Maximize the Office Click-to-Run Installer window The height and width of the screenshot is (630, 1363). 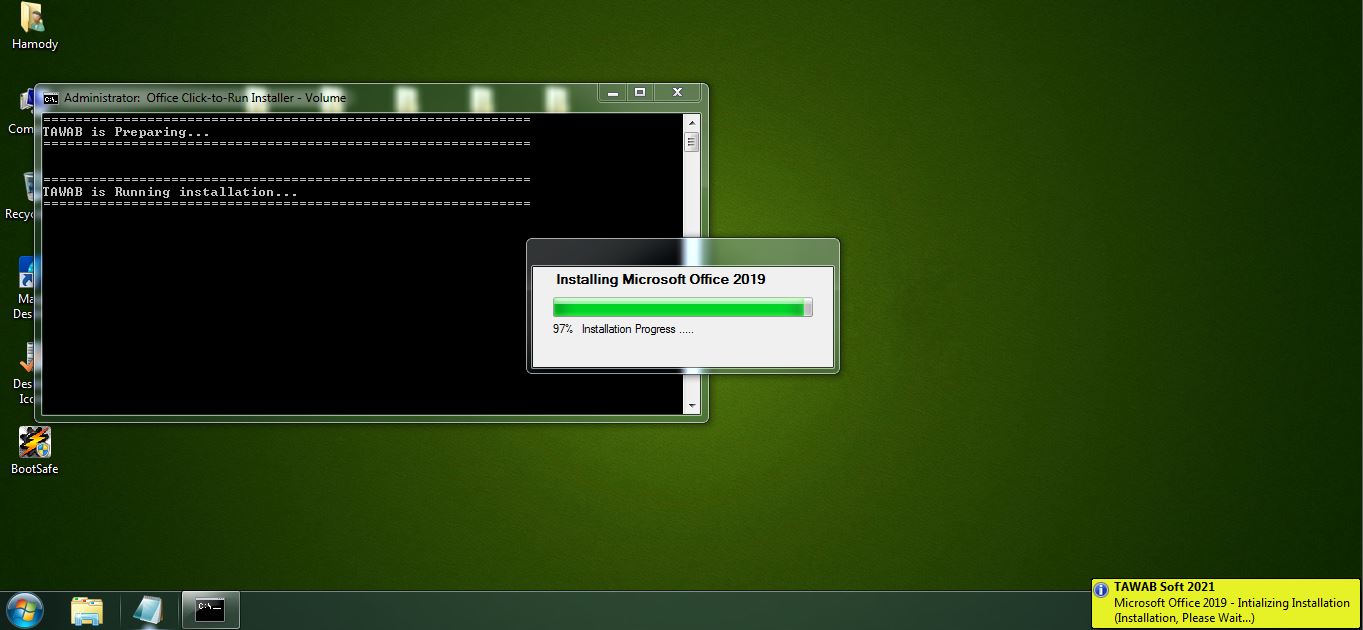640,92
